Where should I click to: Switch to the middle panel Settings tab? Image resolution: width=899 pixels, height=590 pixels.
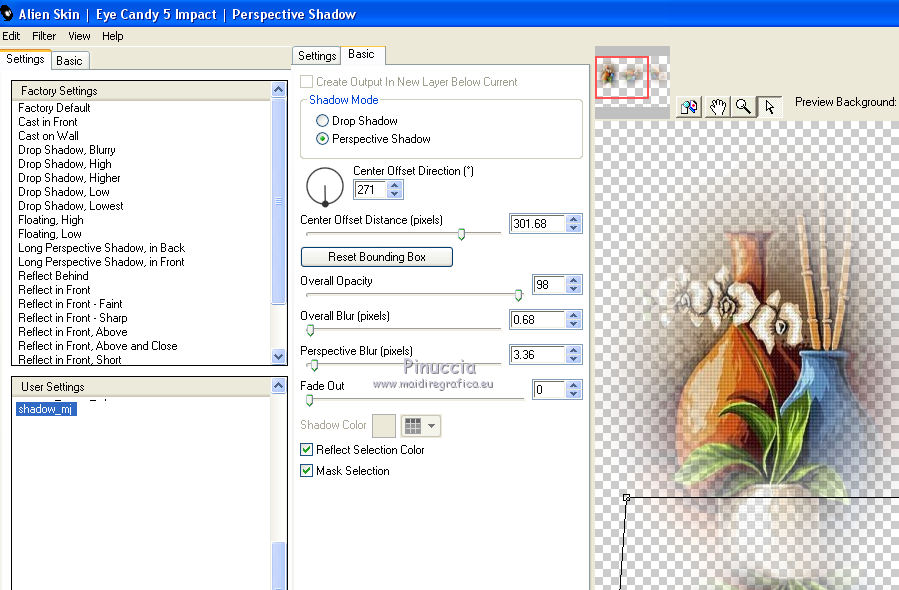coord(317,56)
